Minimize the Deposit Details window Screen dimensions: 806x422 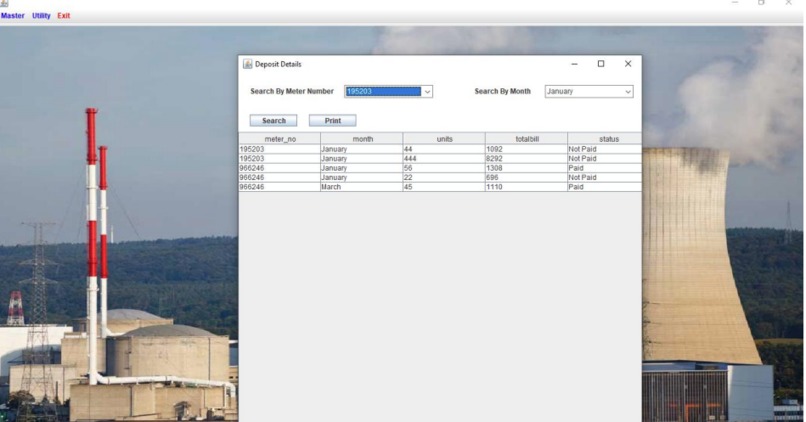coord(574,64)
